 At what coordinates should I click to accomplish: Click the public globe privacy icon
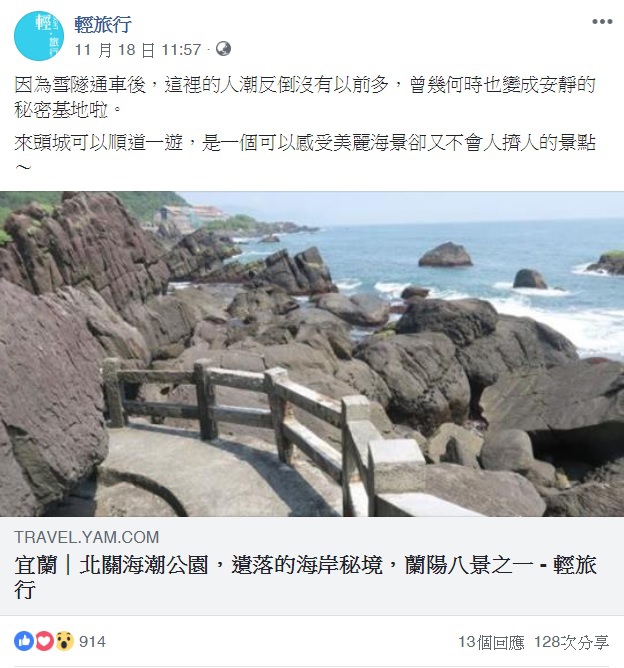[223, 49]
